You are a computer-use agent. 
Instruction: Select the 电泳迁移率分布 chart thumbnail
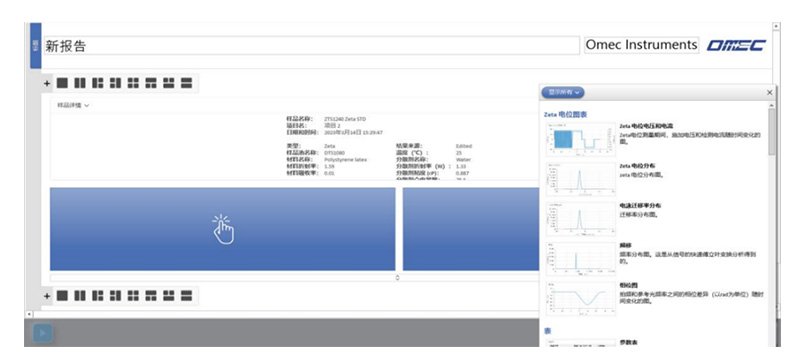(x=581, y=219)
